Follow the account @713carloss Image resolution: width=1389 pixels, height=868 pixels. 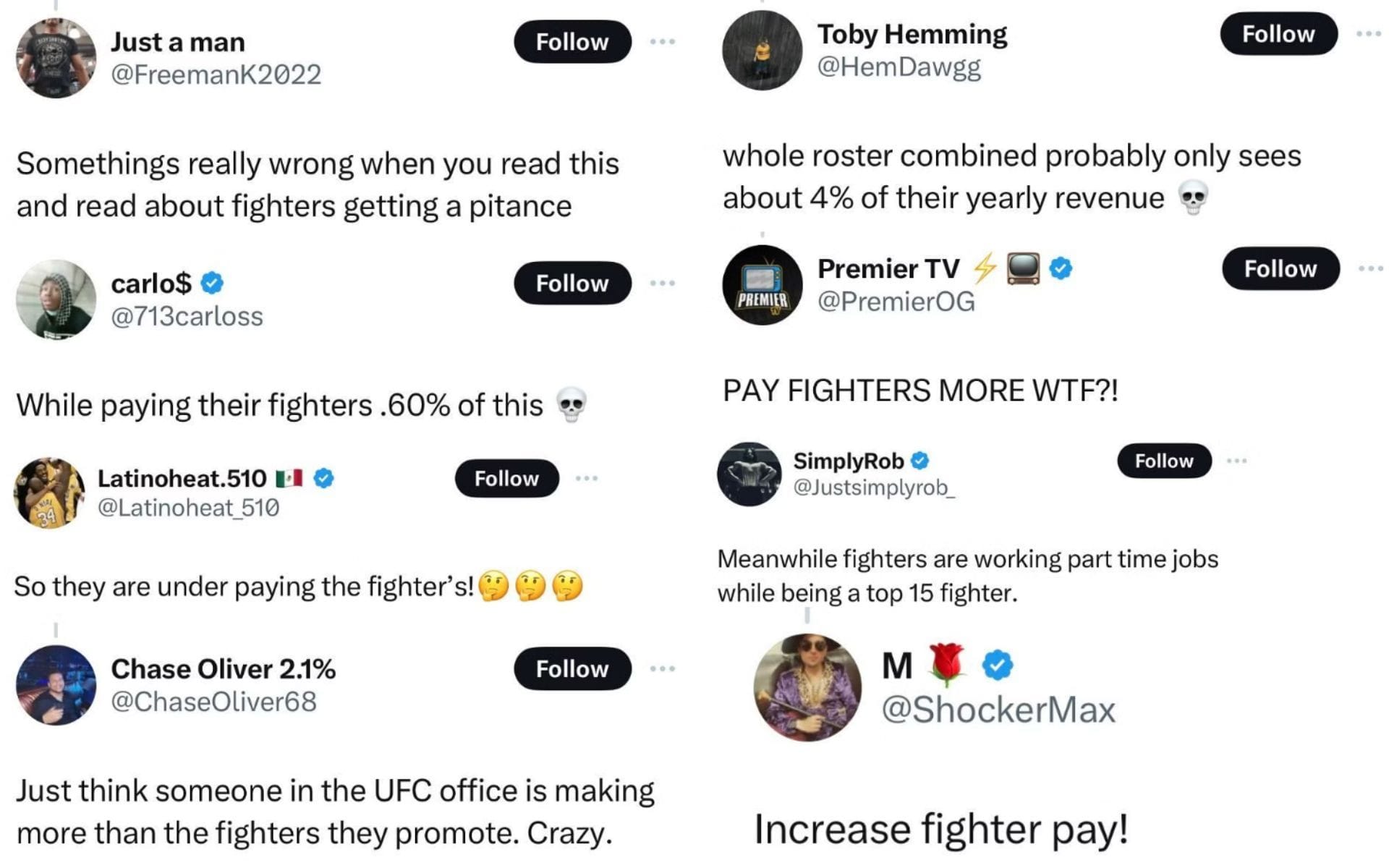click(x=571, y=284)
